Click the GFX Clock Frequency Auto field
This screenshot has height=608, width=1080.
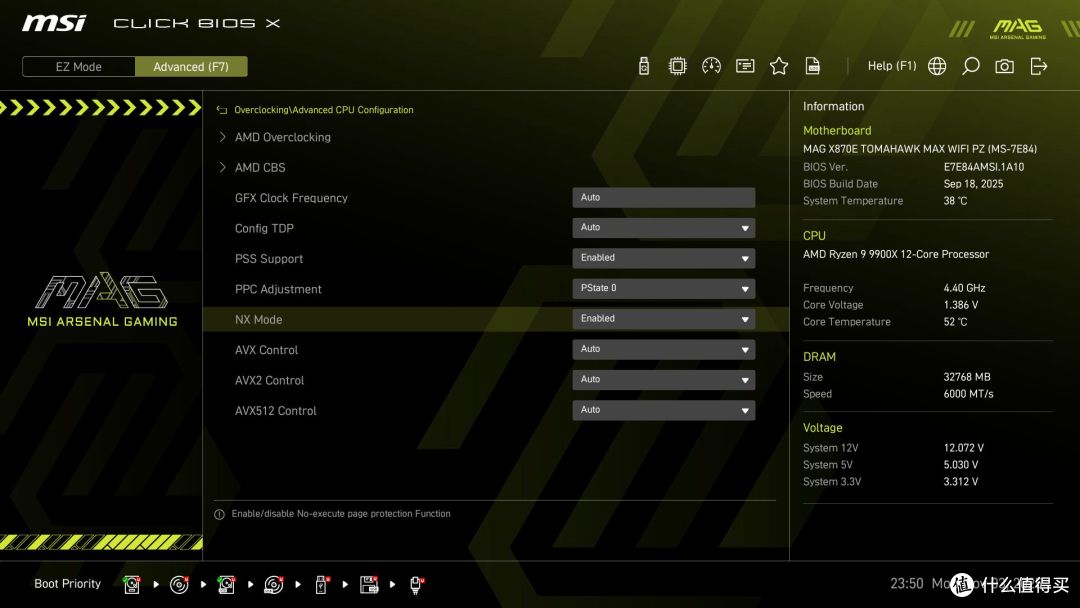click(x=663, y=198)
